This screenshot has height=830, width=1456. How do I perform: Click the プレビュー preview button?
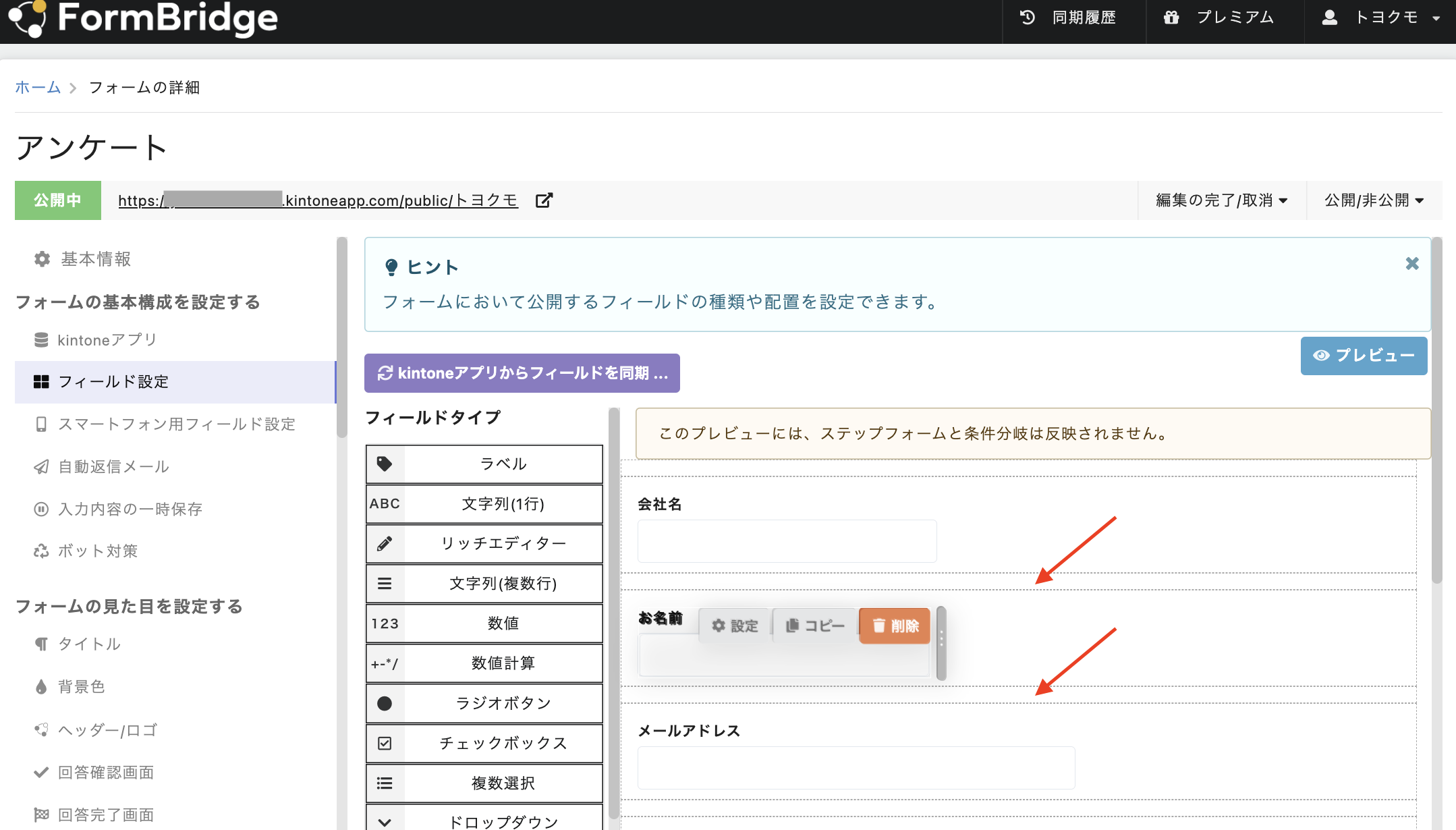1364,356
